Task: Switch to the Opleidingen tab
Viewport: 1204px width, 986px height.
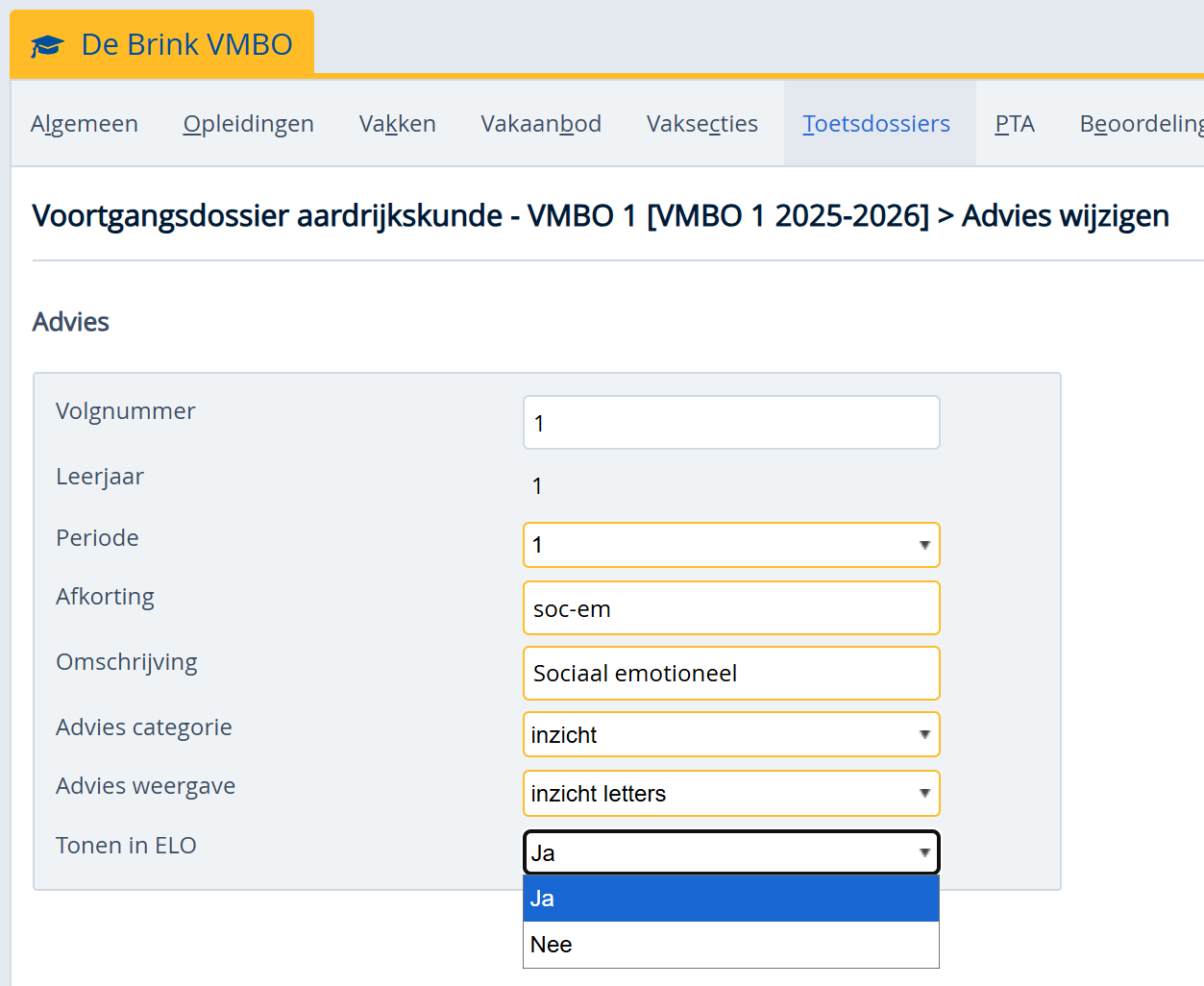Action: [x=248, y=124]
